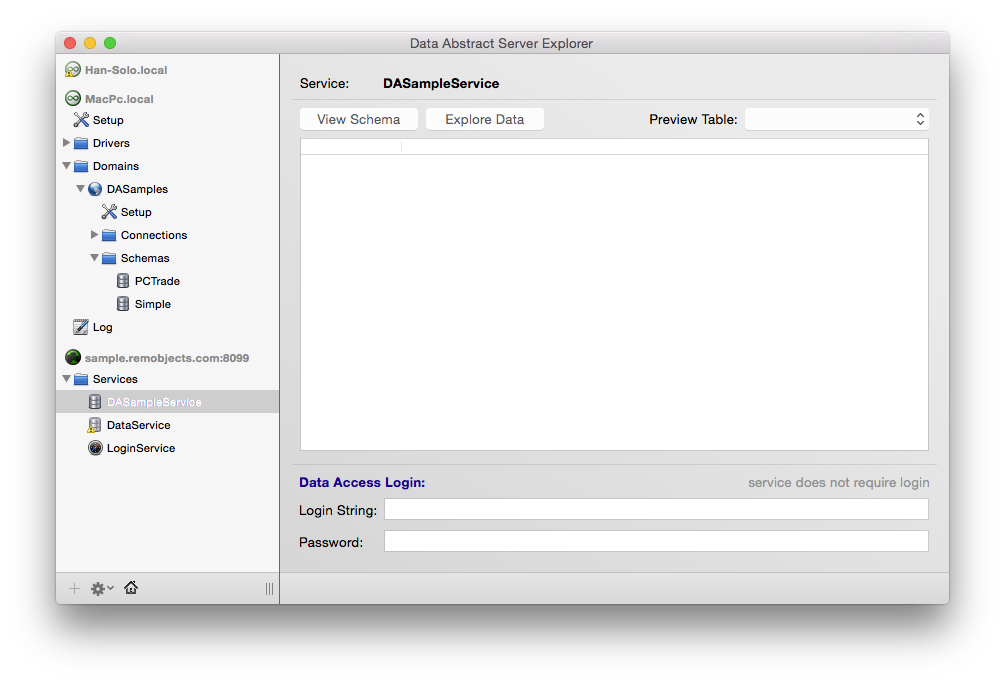Click the green zoom window button
1005x684 pixels.
coord(110,43)
